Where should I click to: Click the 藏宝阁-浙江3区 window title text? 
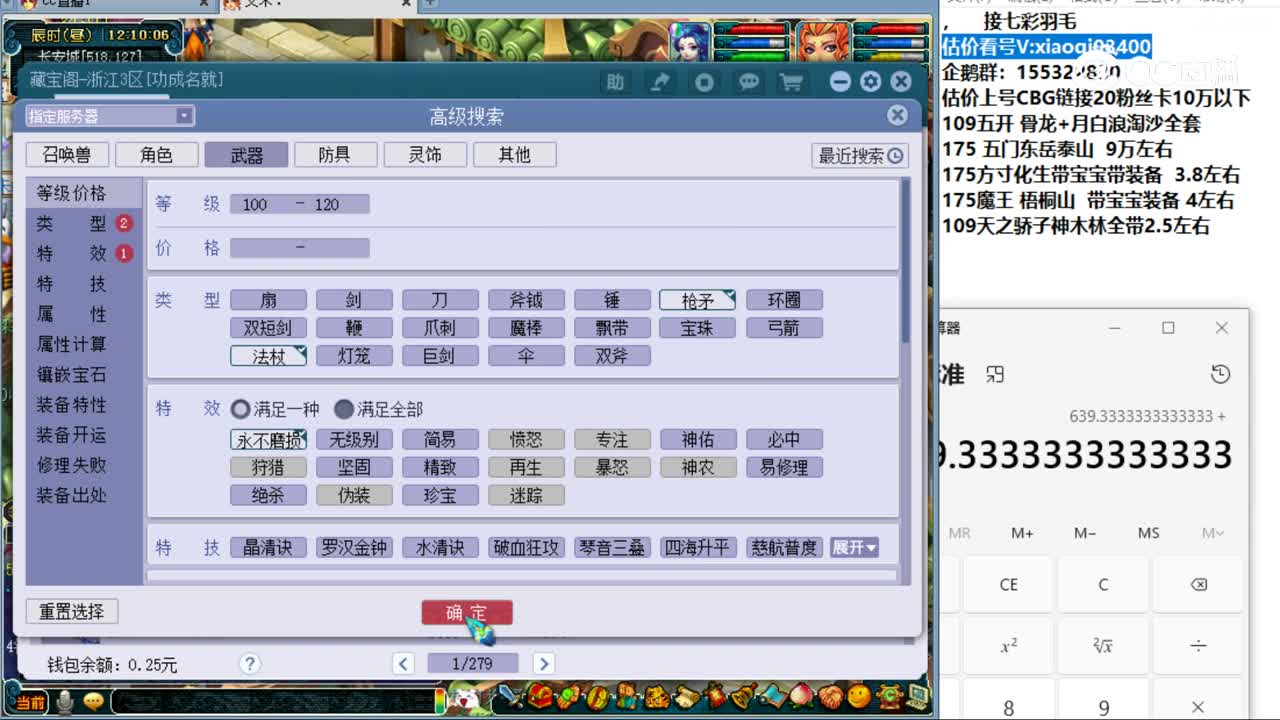(x=126, y=80)
